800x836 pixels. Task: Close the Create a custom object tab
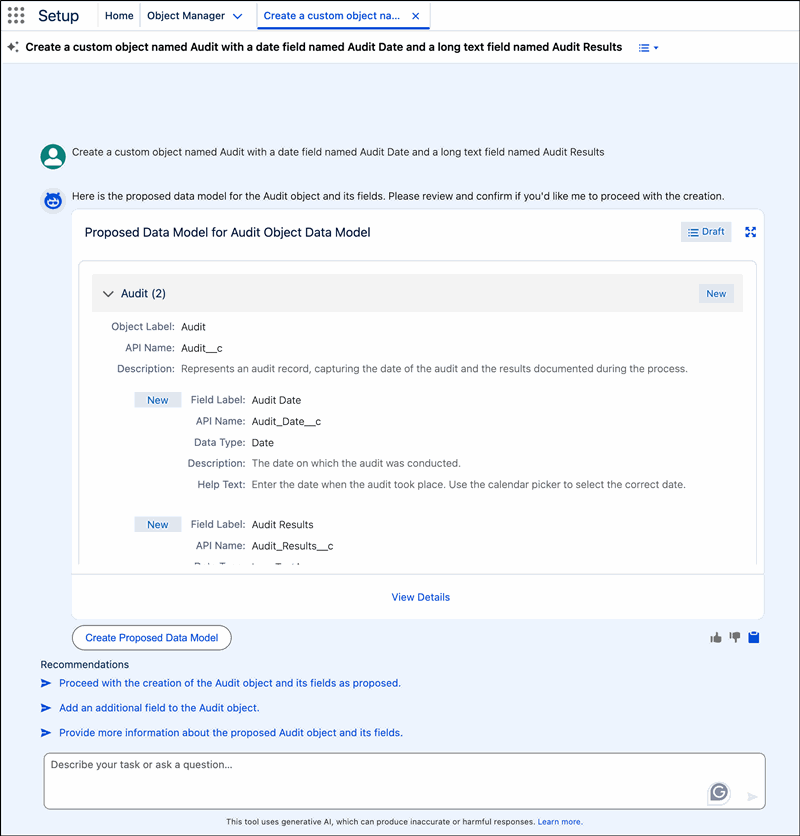pos(416,16)
